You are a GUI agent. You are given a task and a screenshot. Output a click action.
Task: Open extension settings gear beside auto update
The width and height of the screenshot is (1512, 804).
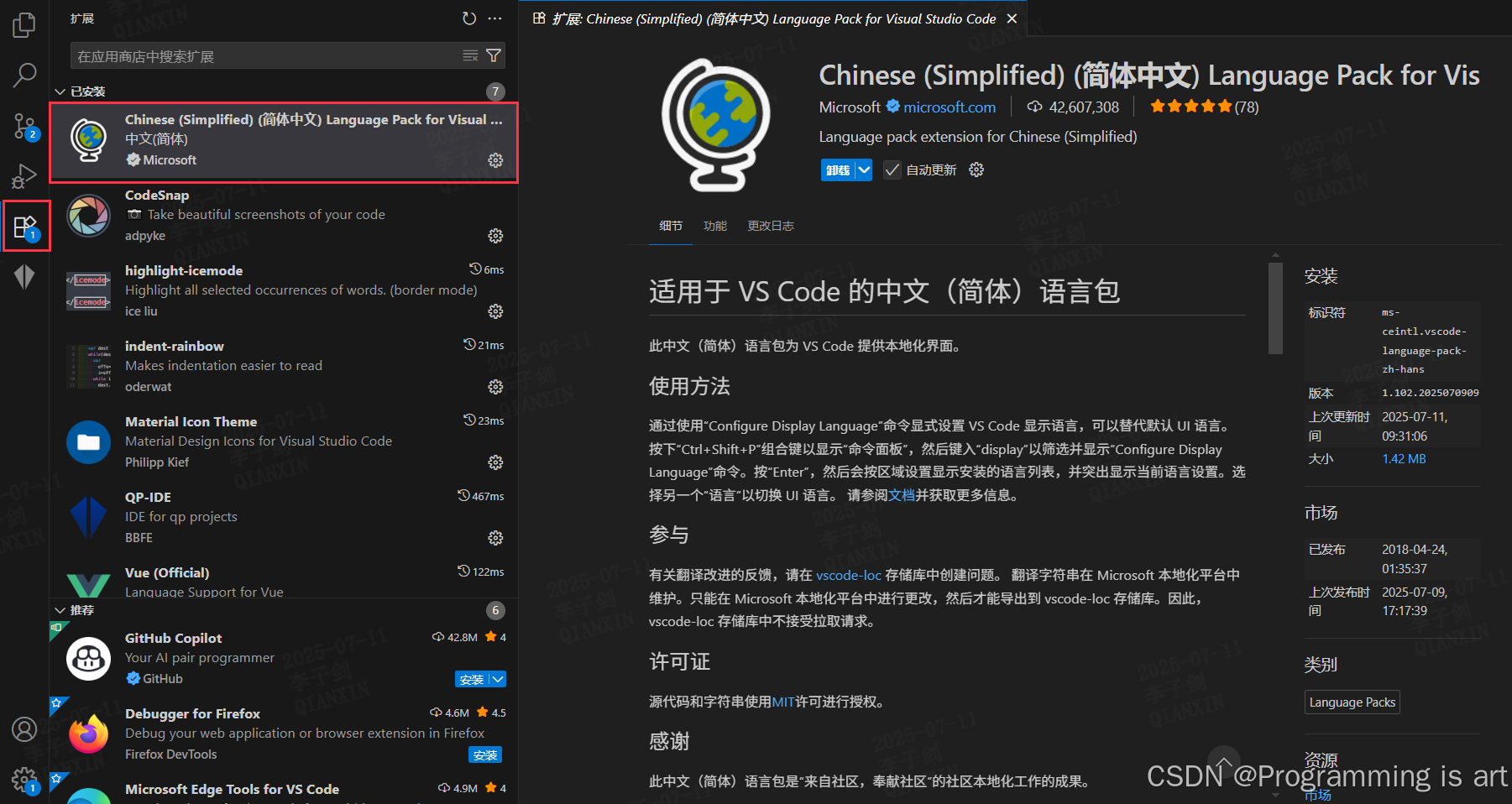(976, 170)
